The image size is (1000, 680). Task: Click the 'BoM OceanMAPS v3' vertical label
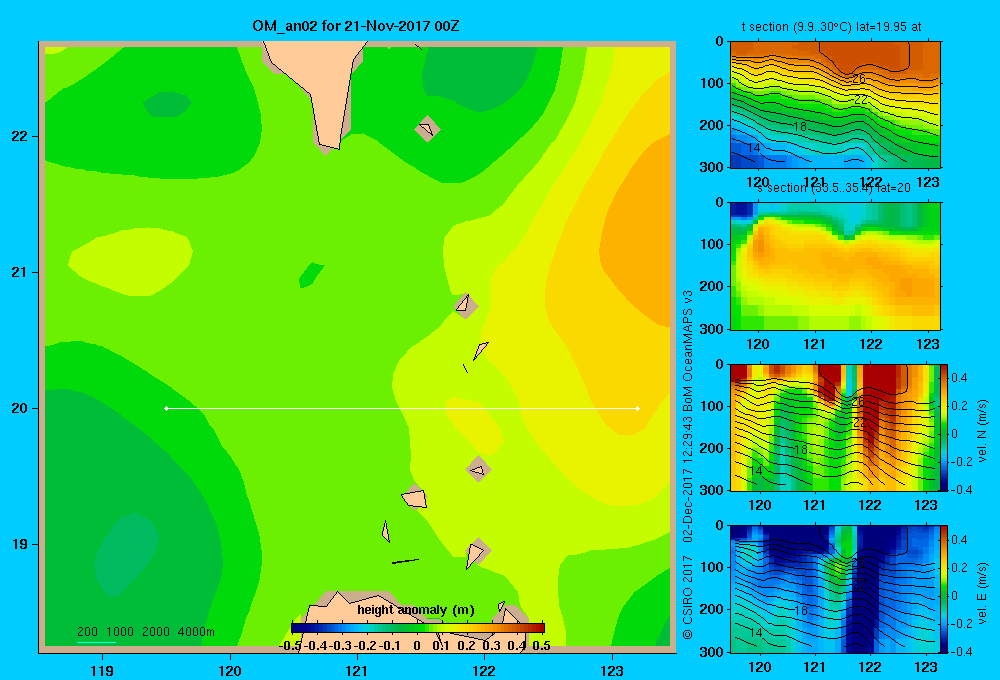pos(688,351)
